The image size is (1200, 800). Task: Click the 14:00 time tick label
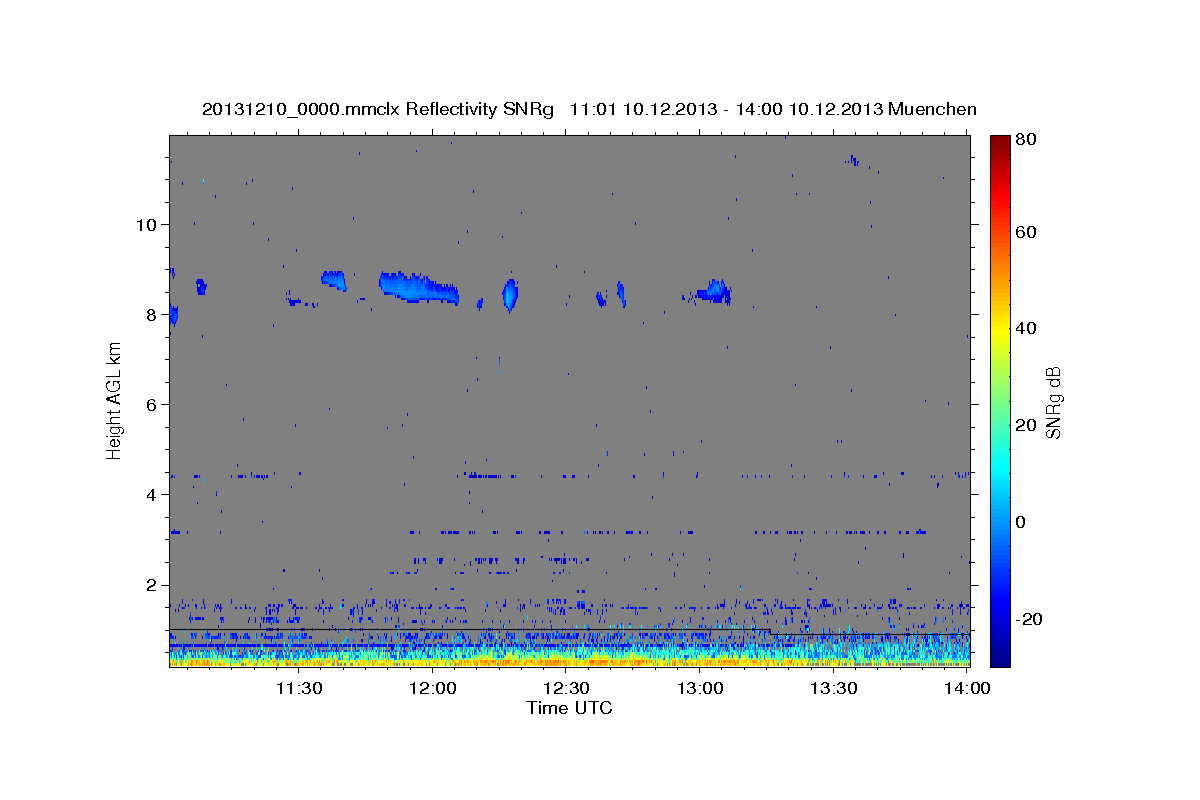pos(967,688)
